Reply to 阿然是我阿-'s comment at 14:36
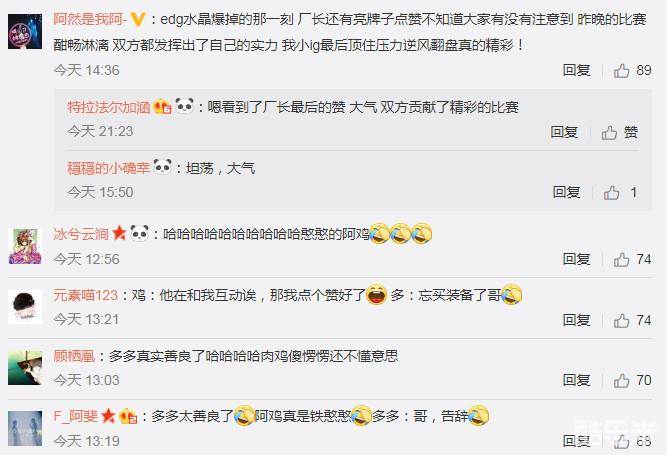Viewport: 667px width, 455px height. (x=576, y=71)
